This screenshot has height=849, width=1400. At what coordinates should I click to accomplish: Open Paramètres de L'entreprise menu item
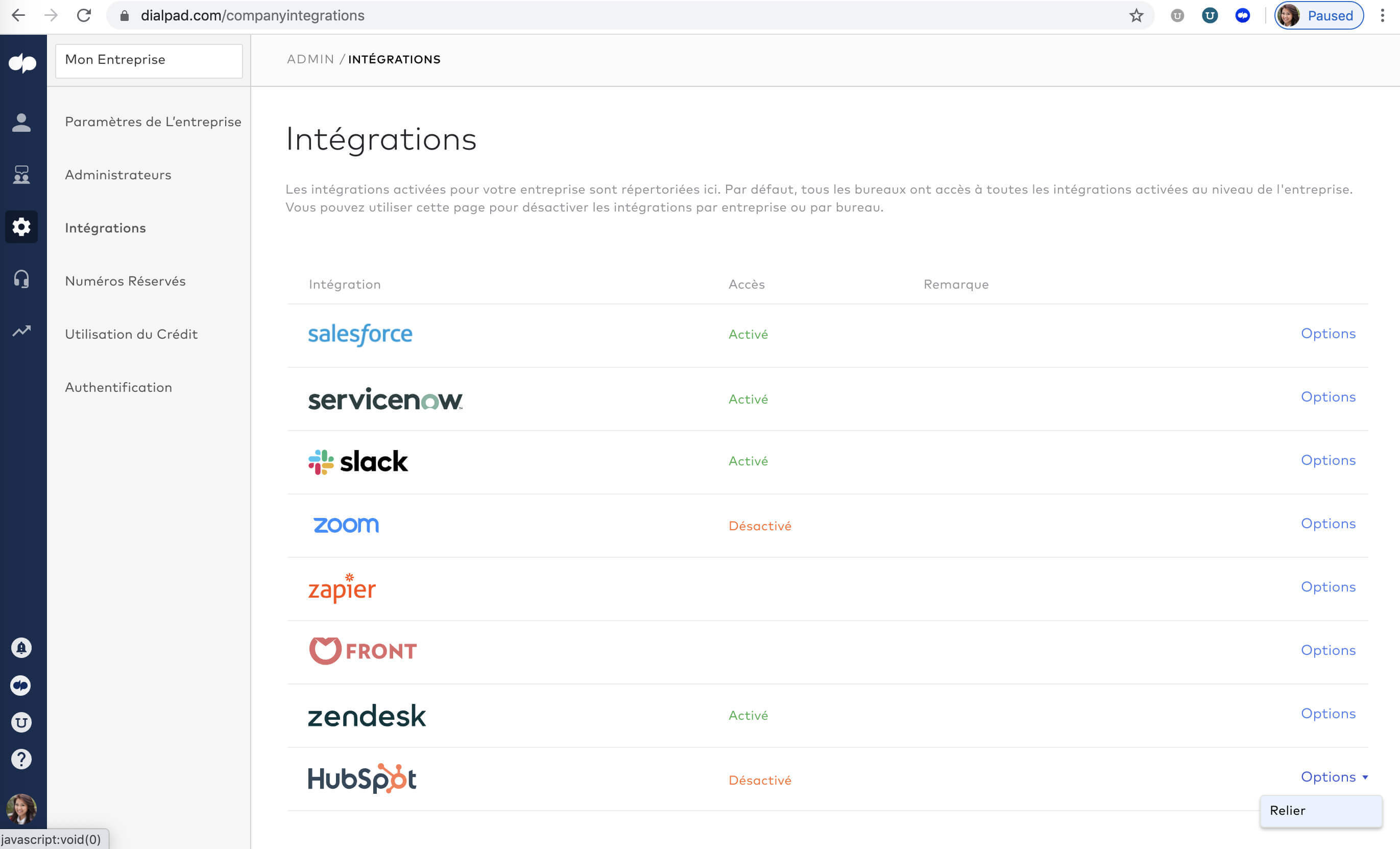point(153,122)
